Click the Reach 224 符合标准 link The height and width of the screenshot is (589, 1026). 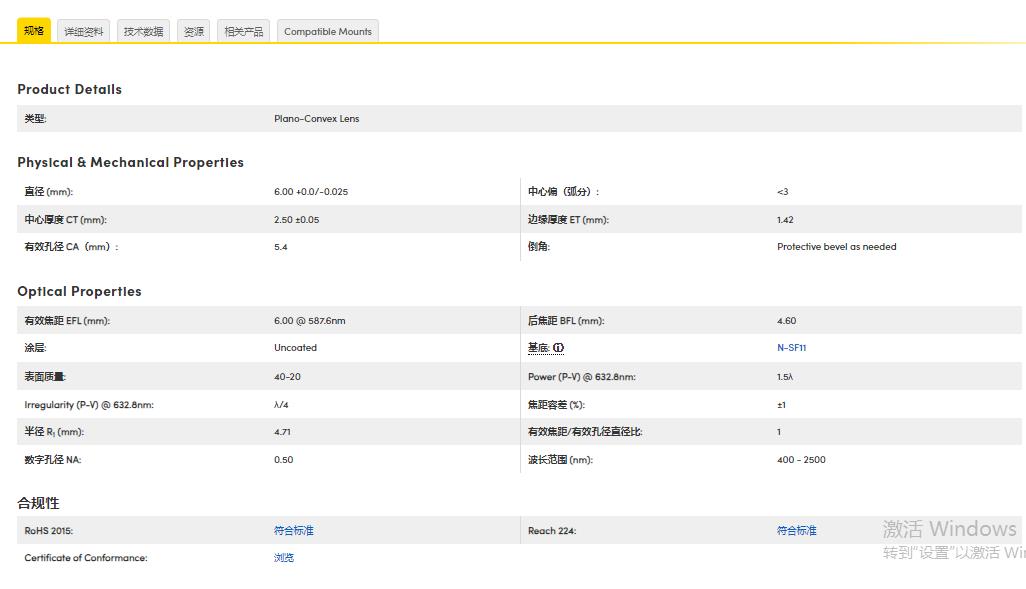(x=797, y=530)
